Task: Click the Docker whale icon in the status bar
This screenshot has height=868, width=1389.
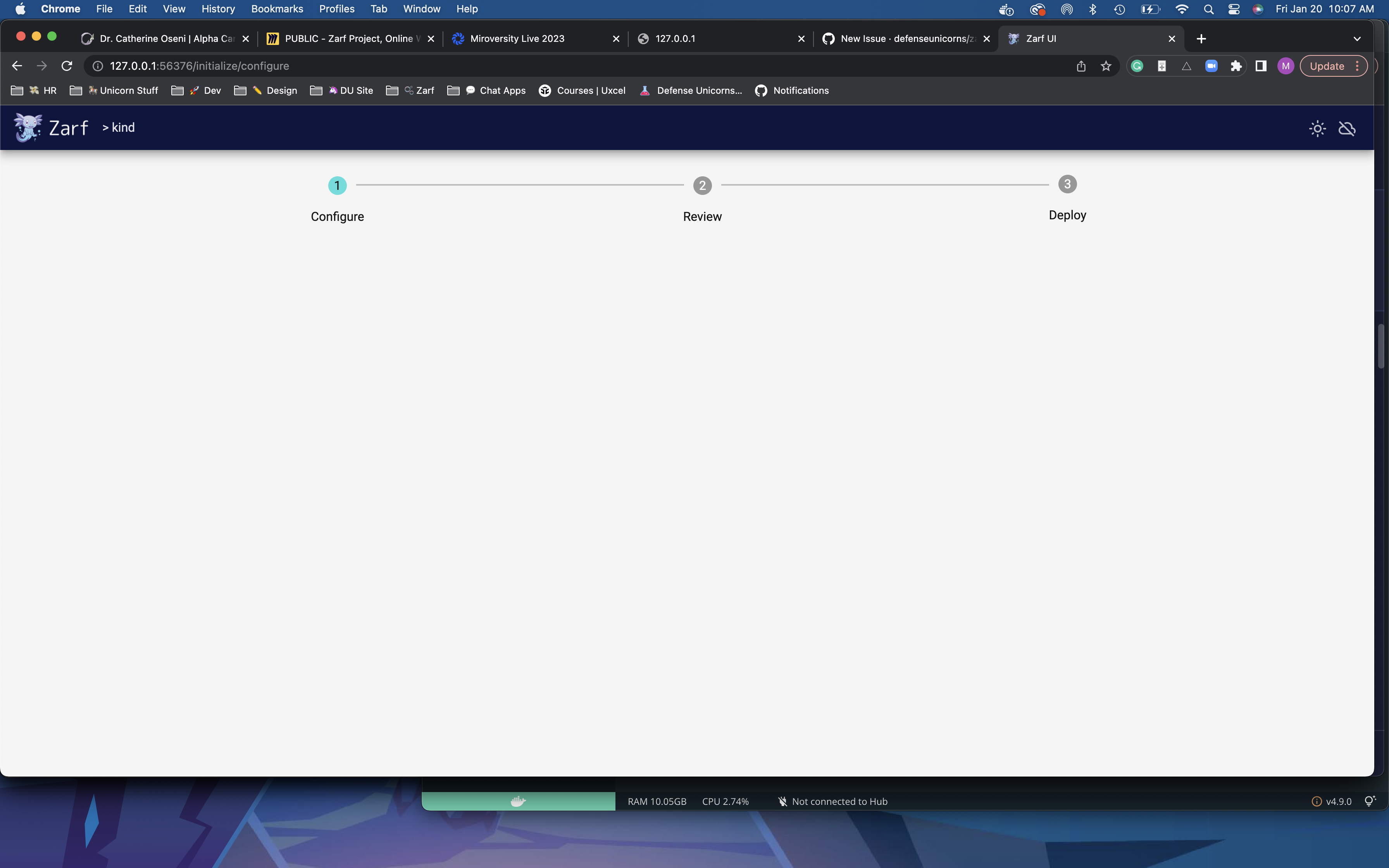Action: pyautogui.click(x=518, y=801)
